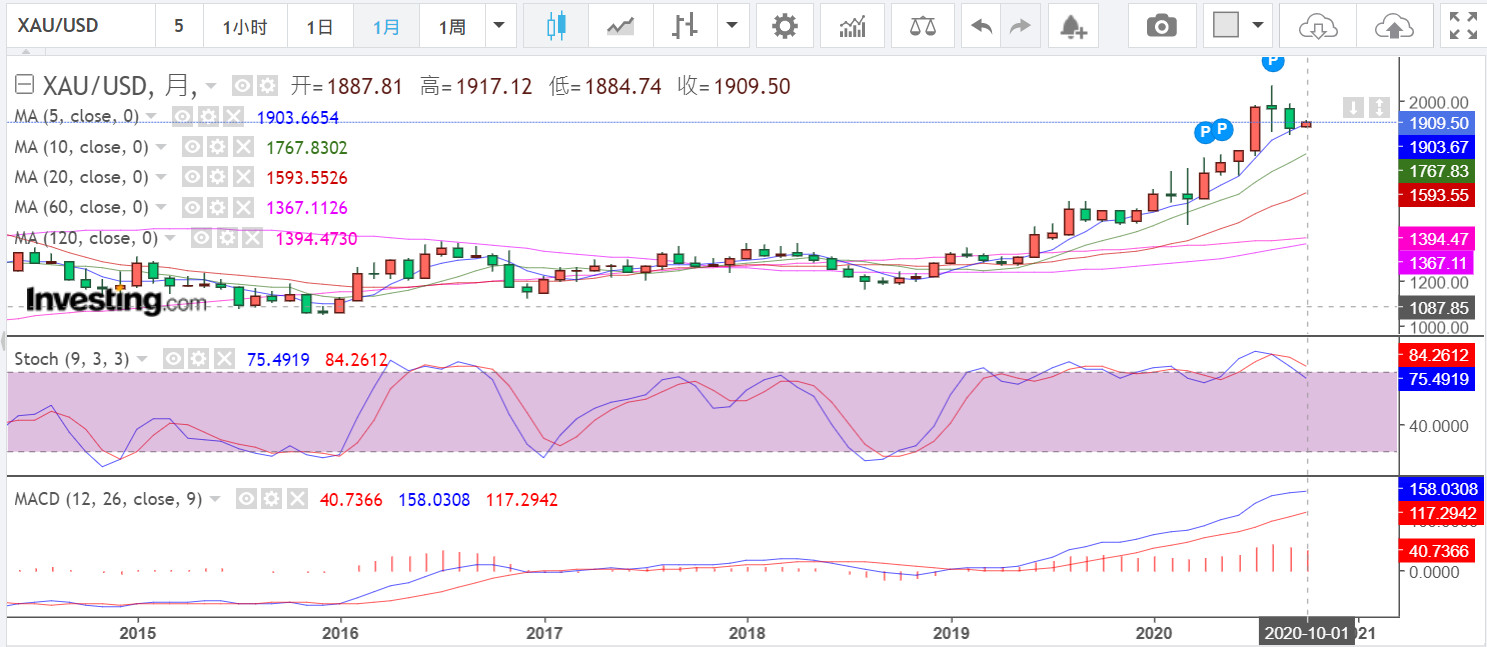1487x647 pixels.
Task: Select the 1小时 timeframe
Action: [x=244, y=26]
